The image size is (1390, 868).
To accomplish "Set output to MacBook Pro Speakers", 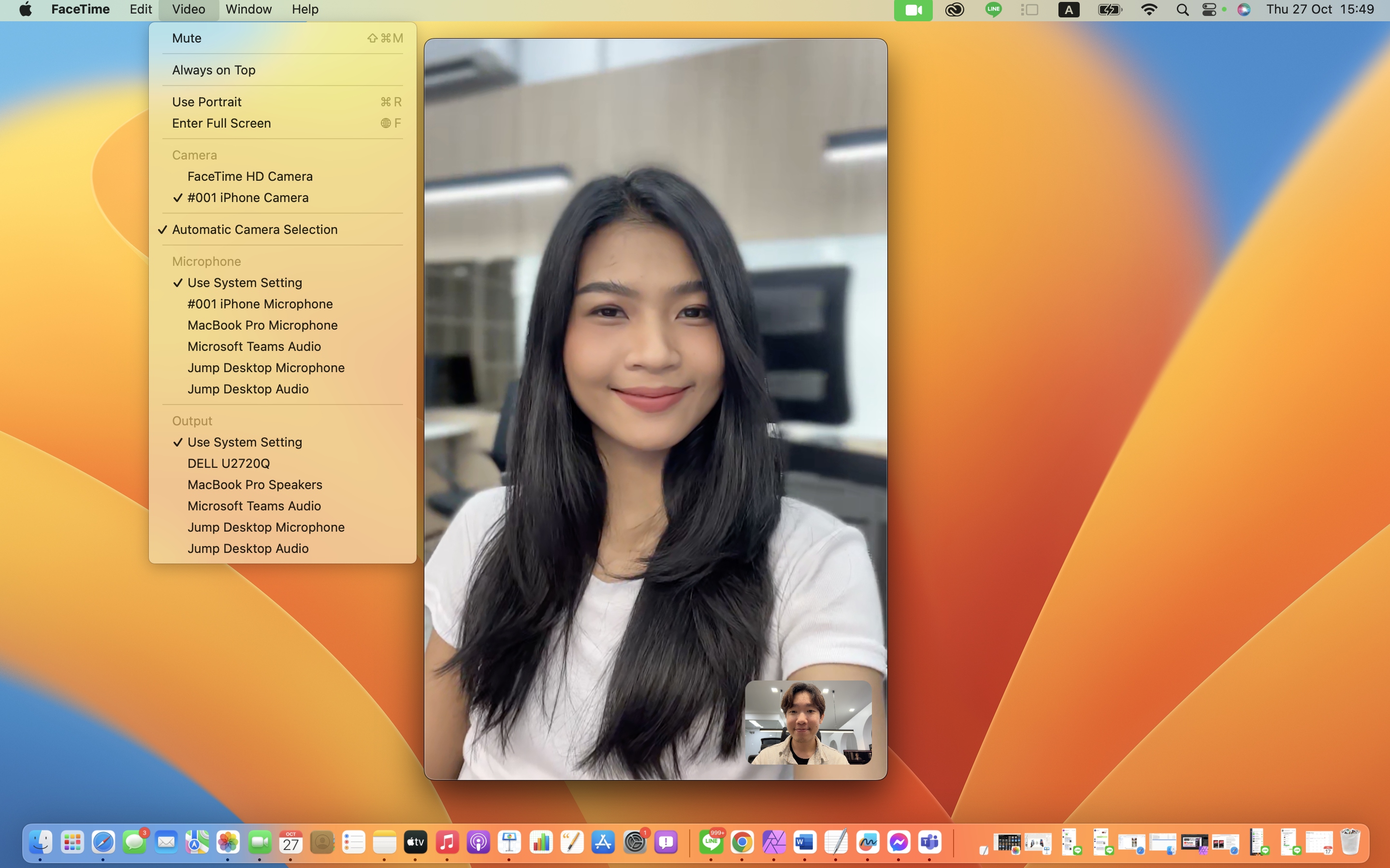I will point(254,485).
